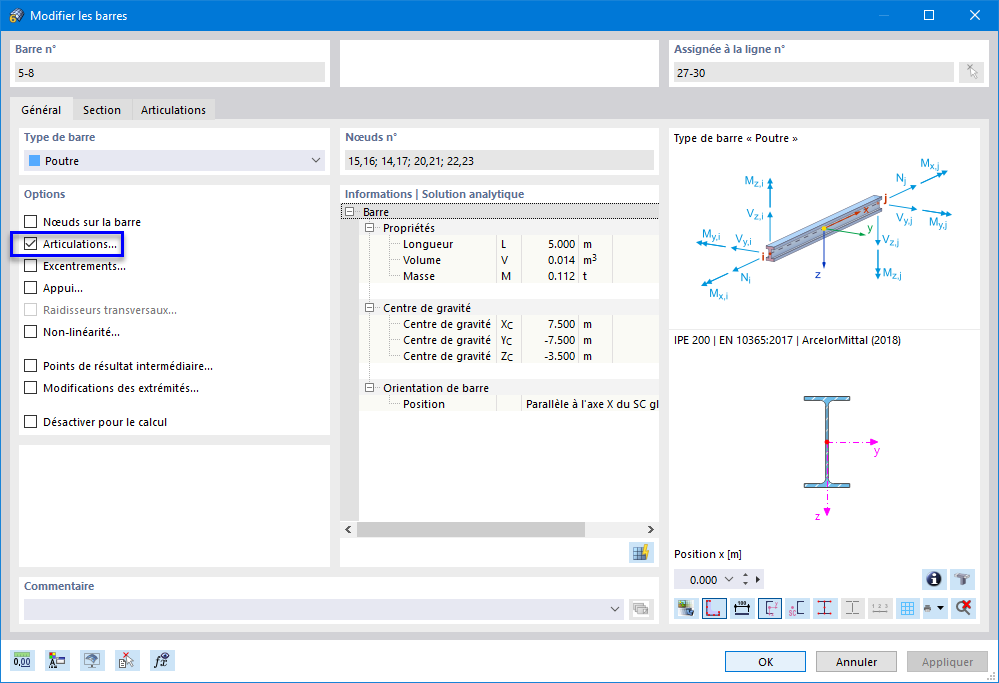The width and height of the screenshot is (999, 683).
Task: Open the Type de barre Poutre dropdown
Action: coord(175,161)
